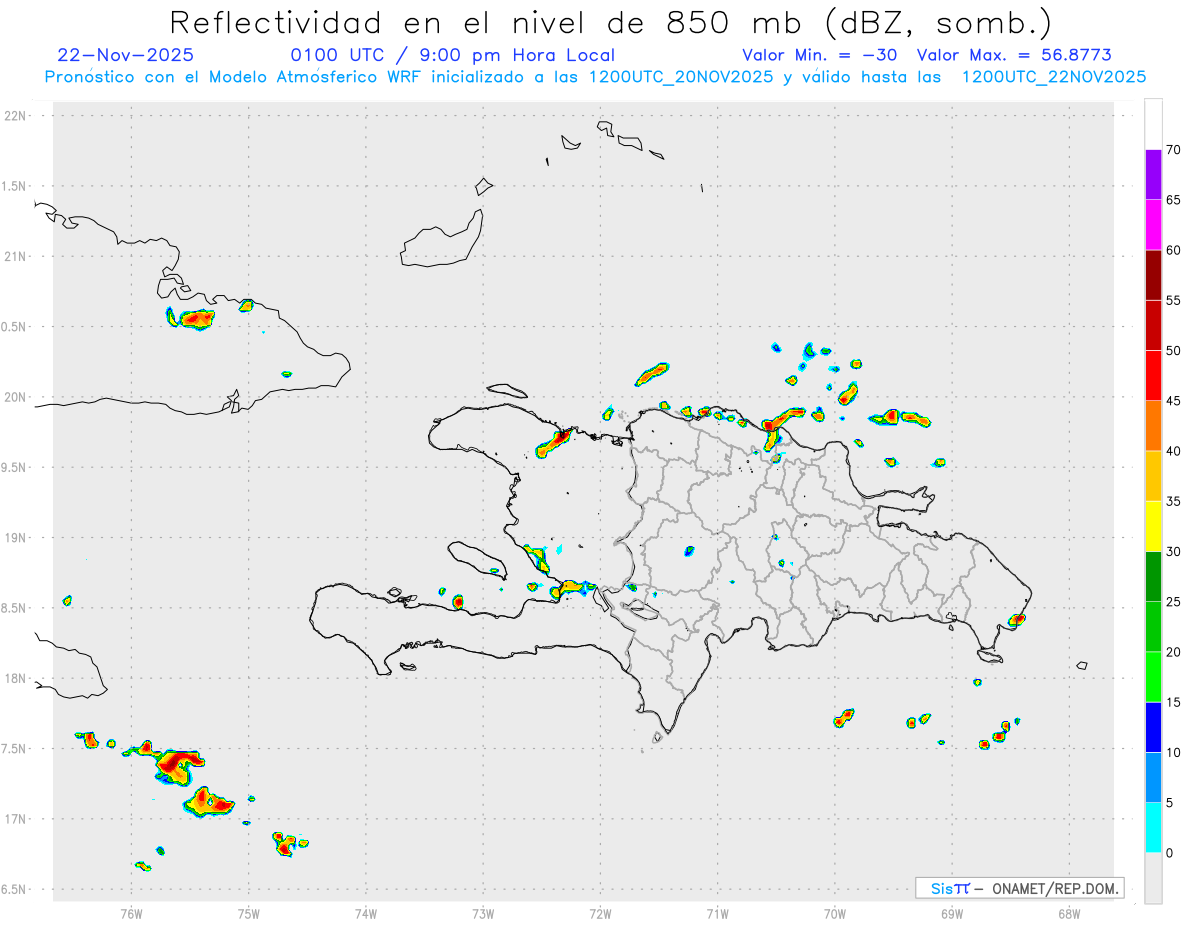Click the 'SisTT - ONAMET/REP.DOM.' label

pos(1020,888)
